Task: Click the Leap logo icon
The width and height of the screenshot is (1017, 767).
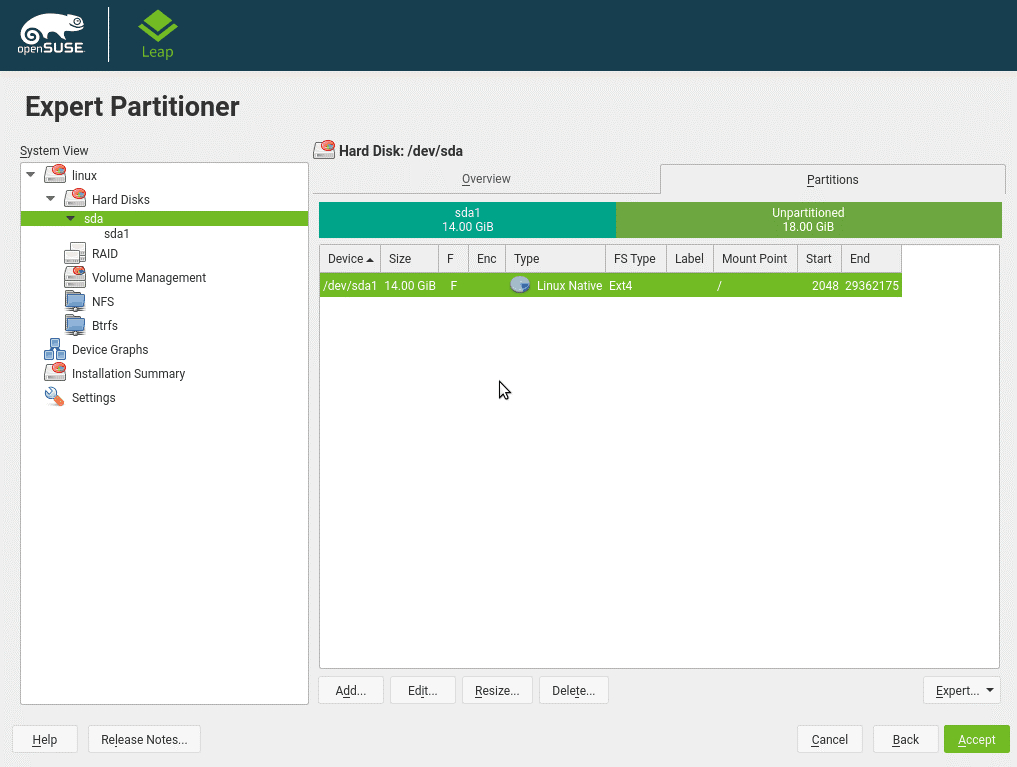Action: point(158,34)
